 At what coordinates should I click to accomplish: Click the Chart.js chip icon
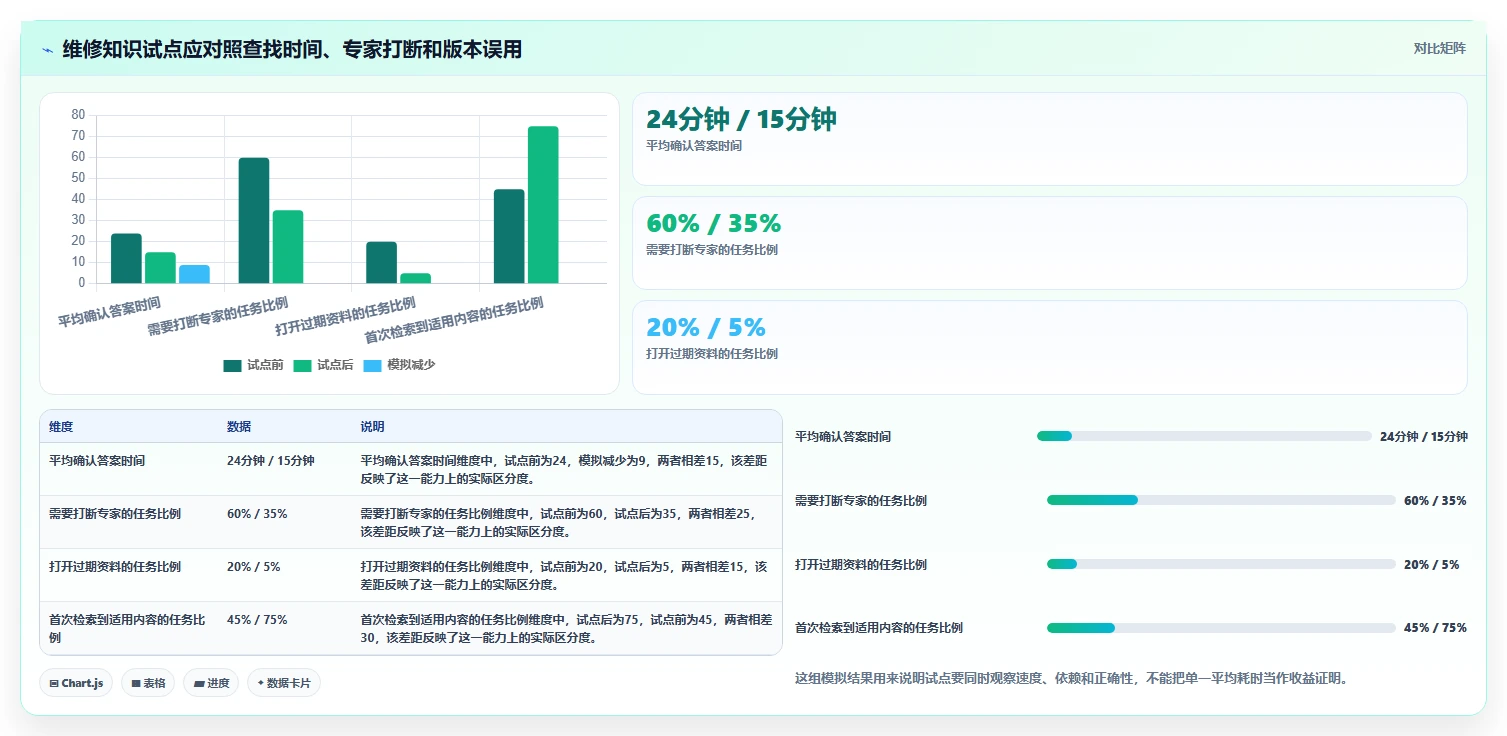point(54,683)
